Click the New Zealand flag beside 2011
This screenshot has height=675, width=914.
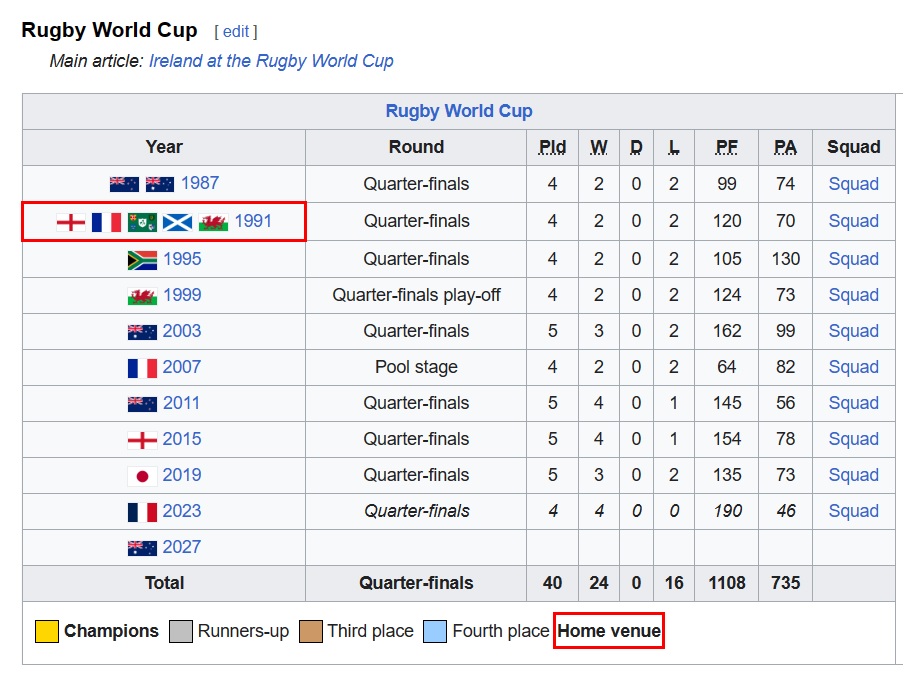point(143,404)
